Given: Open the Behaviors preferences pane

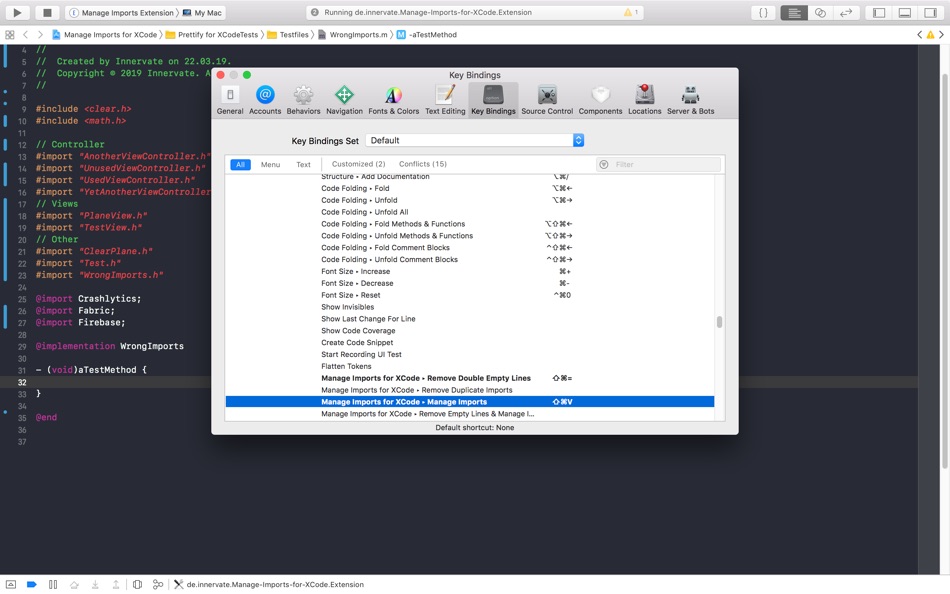Looking at the screenshot, I should (303, 100).
